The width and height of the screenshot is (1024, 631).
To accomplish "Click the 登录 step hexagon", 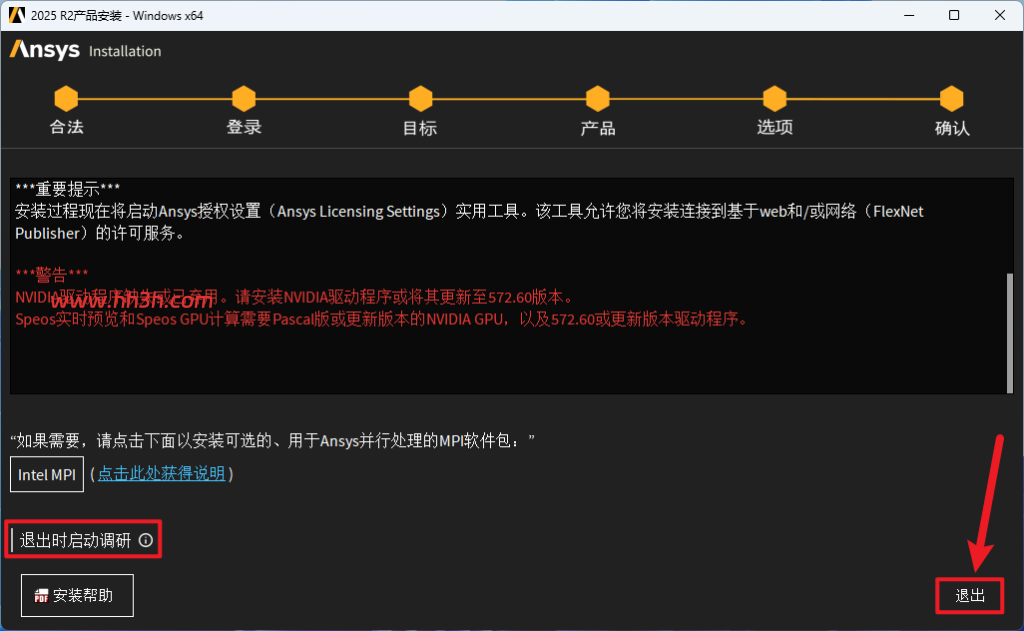I will [244, 99].
